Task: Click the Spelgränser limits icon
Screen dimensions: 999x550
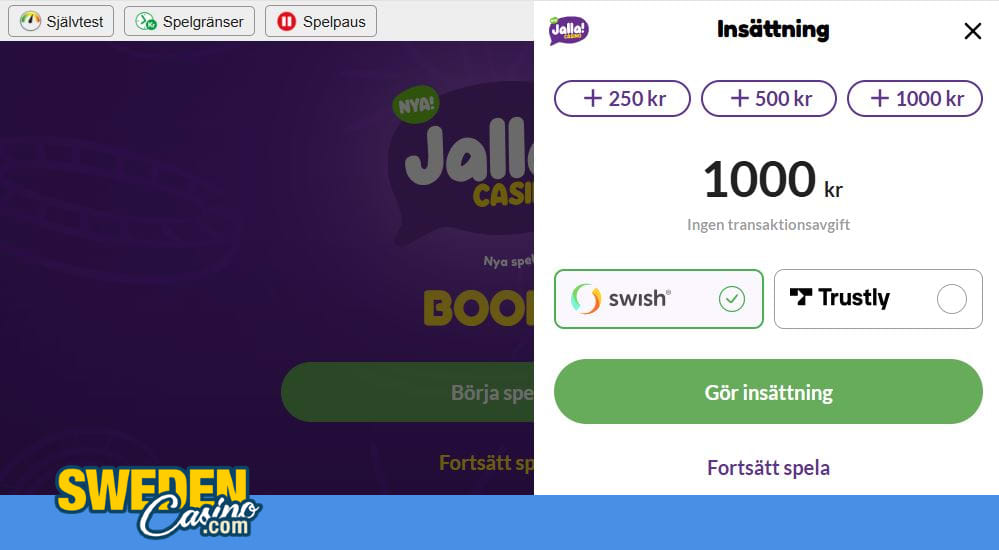Action: pos(146,21)
